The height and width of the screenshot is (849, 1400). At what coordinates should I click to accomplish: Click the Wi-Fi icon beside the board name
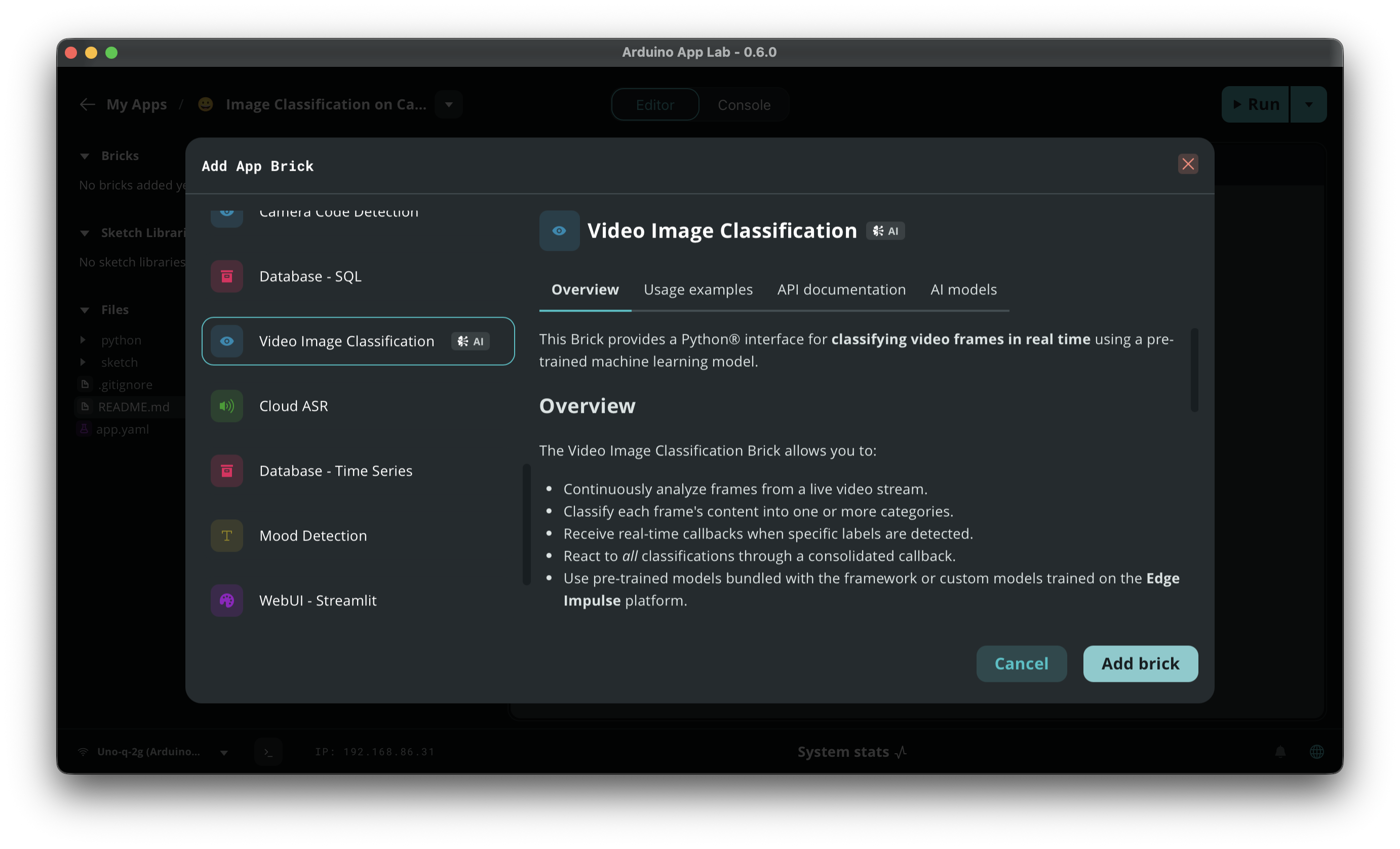83,752
